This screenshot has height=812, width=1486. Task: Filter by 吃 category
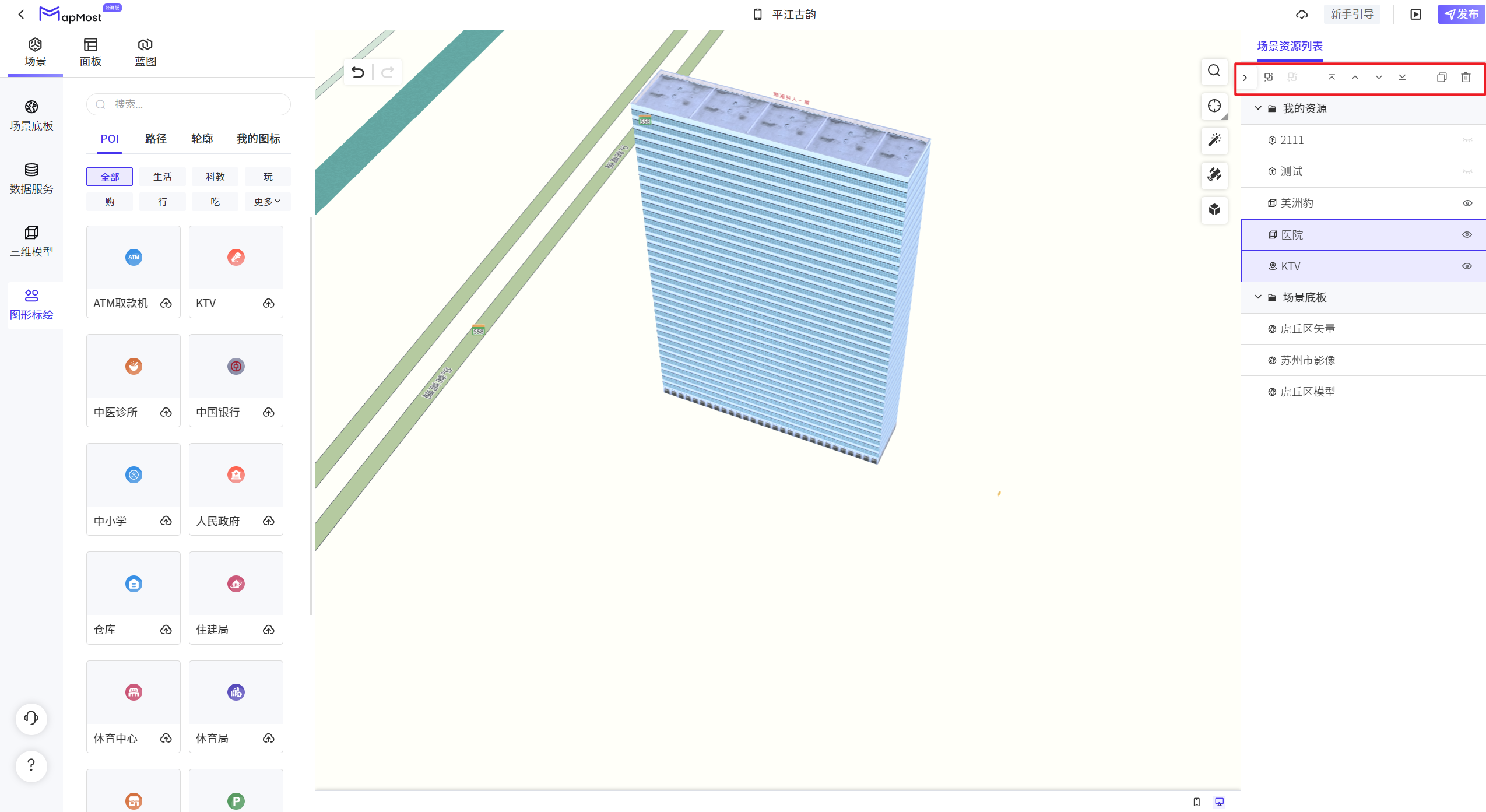(x=215, y=201)
